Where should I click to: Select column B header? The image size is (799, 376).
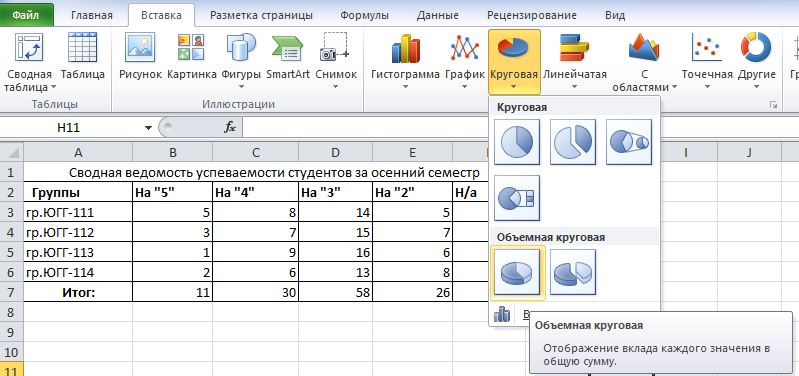[x=172, y=152]
